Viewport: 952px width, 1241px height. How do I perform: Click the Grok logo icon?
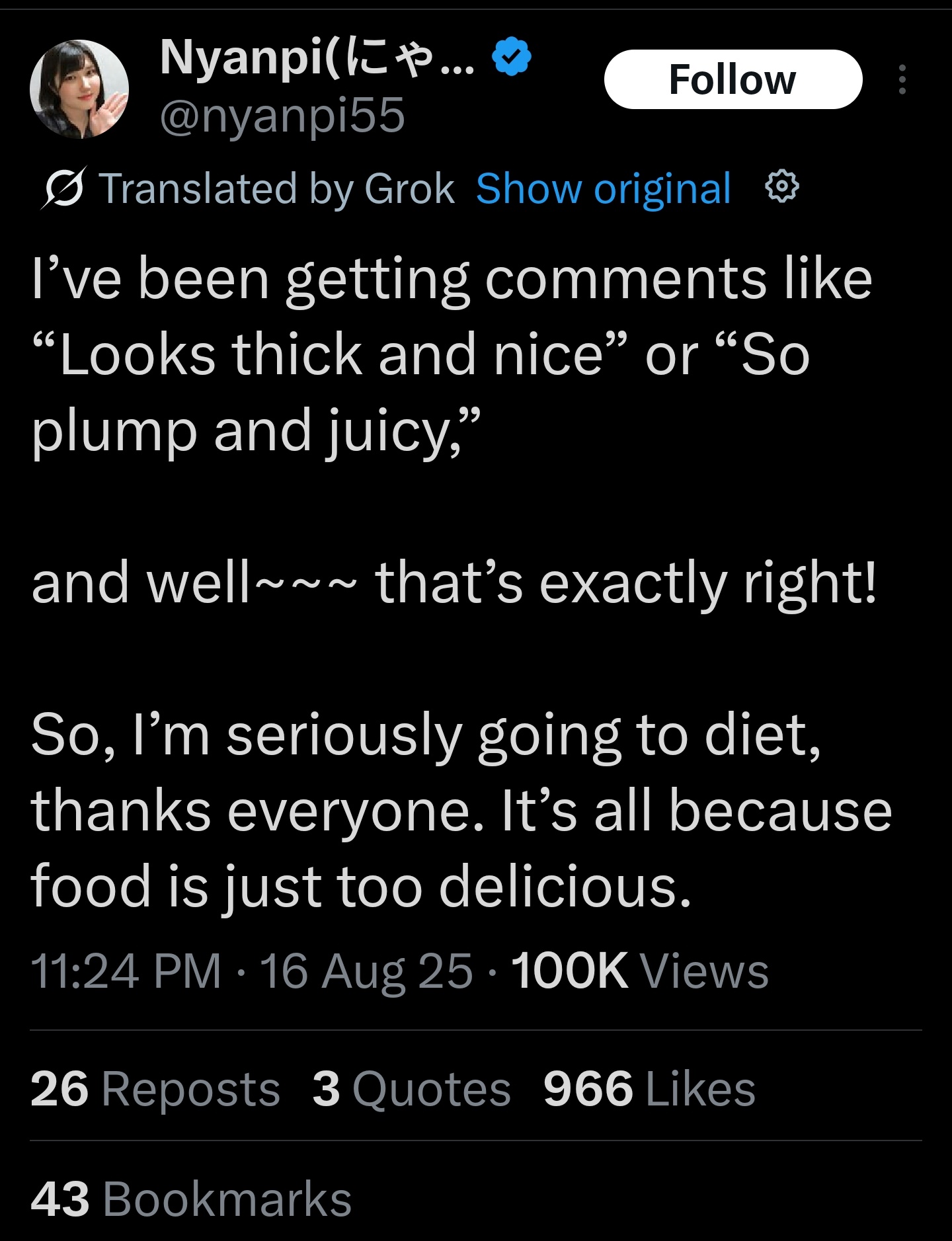point(63,188)
